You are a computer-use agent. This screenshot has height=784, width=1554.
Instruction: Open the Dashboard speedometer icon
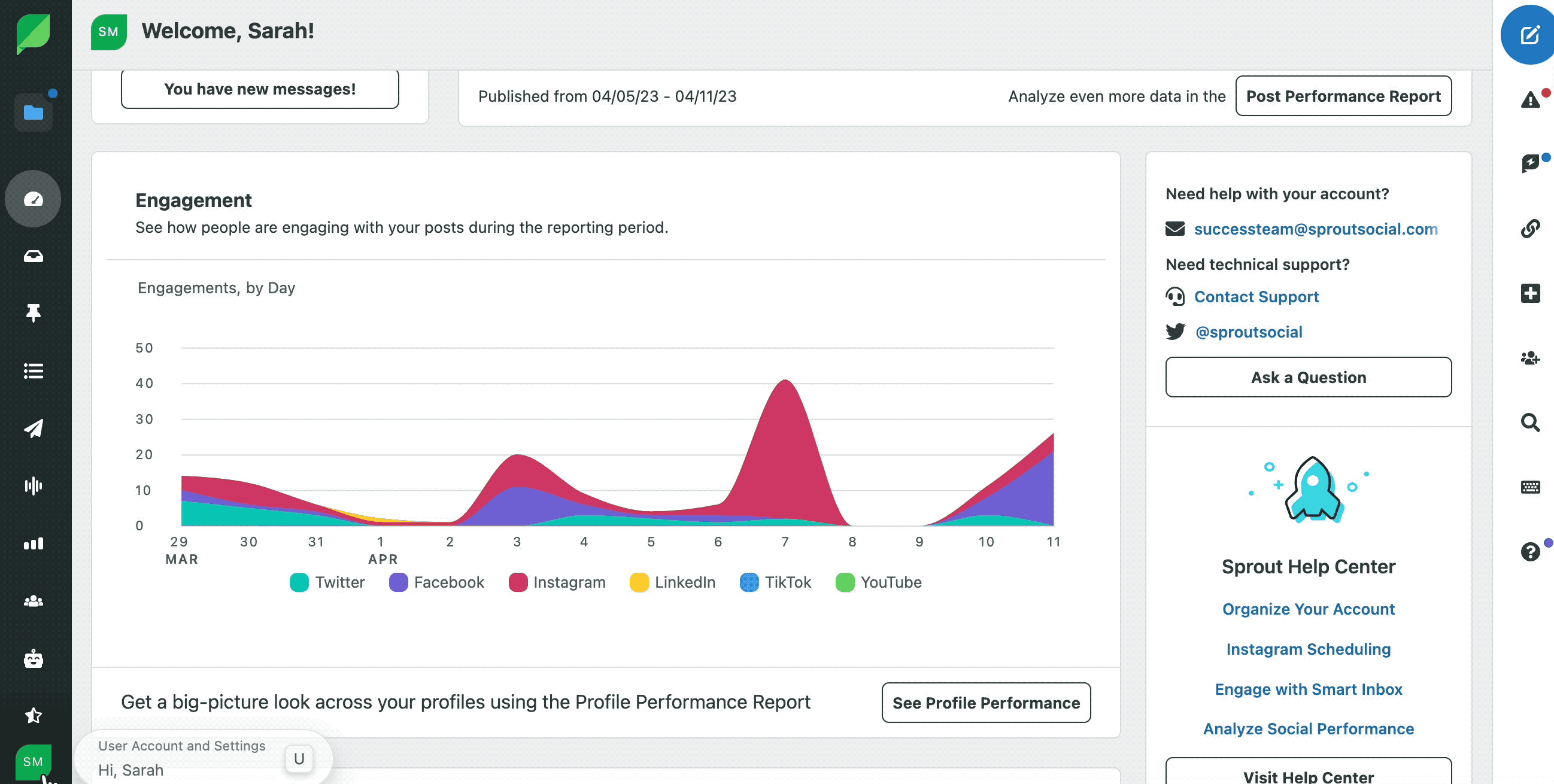pos(33,199)
